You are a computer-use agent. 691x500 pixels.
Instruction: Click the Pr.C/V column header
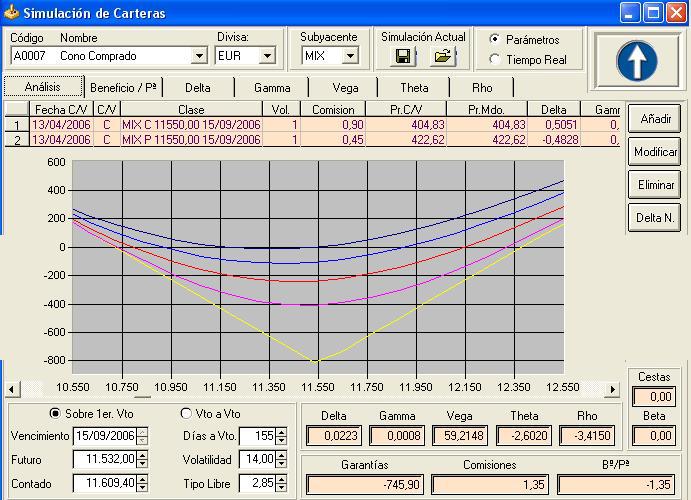tap(406, 109)
